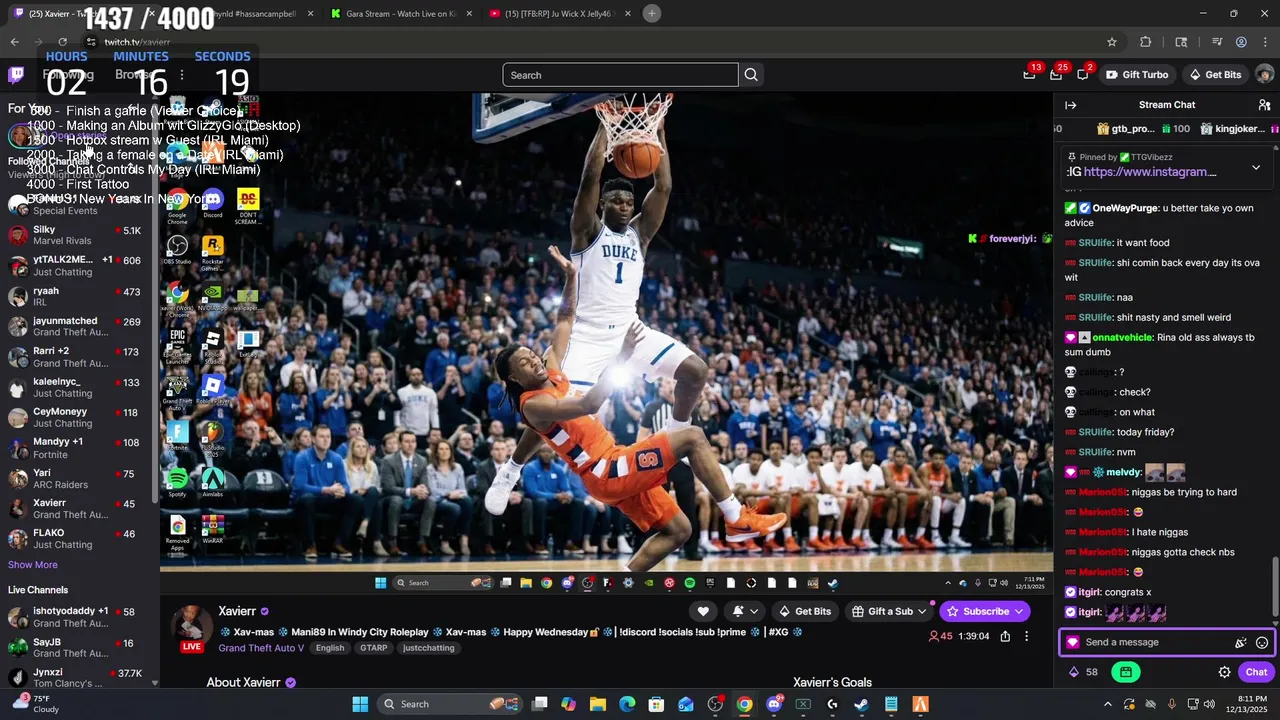This screenshot has height=720, width=1280.
Task: Expand Show More followed channels
Action: coord(33,565)
